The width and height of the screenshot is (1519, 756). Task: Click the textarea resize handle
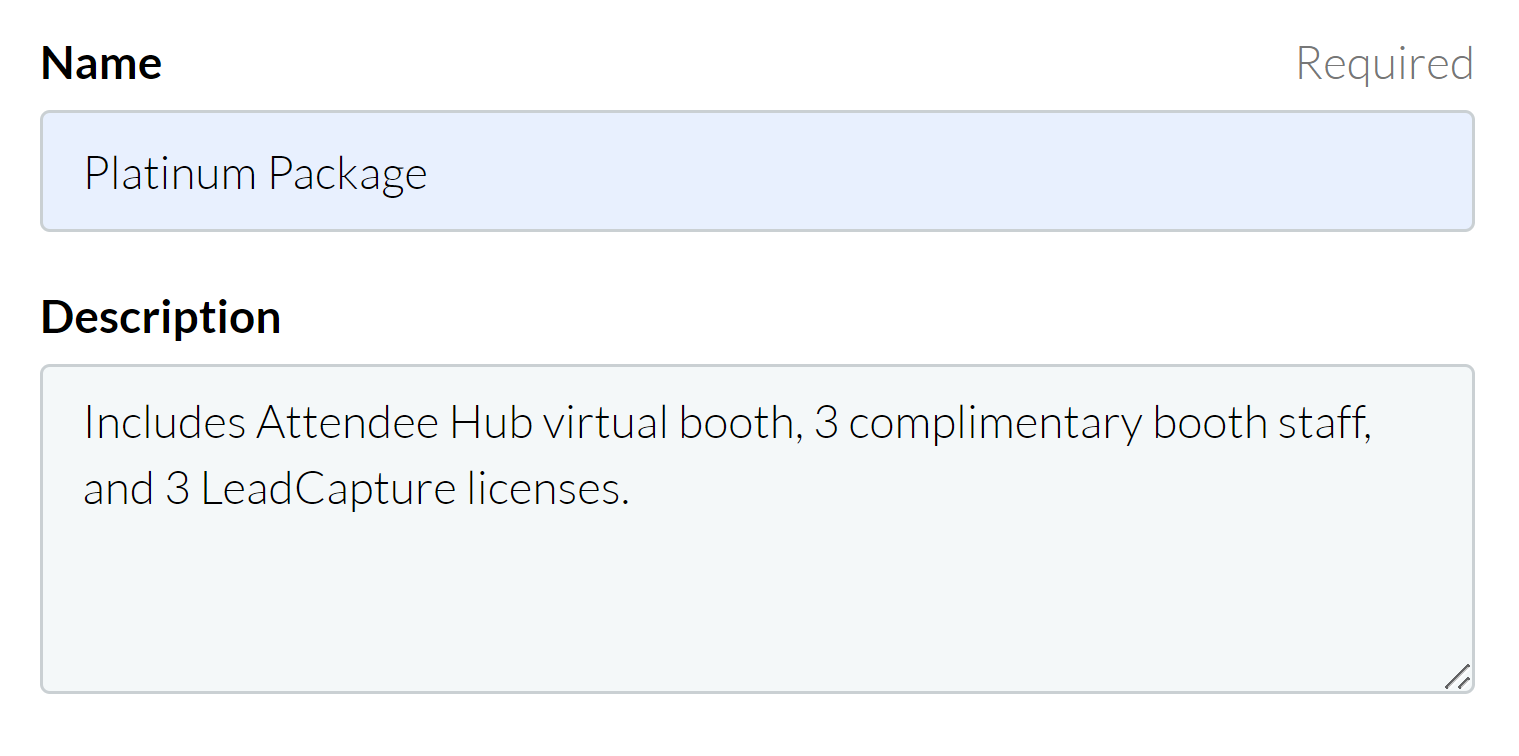click(1456, 676)
